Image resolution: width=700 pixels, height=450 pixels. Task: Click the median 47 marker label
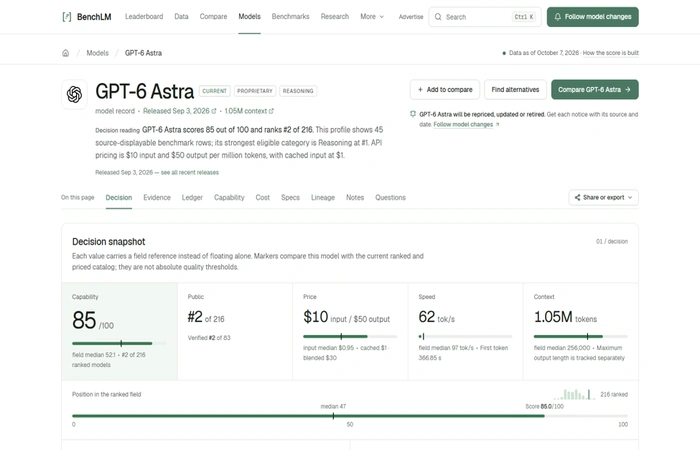click(x=333, y=406)
